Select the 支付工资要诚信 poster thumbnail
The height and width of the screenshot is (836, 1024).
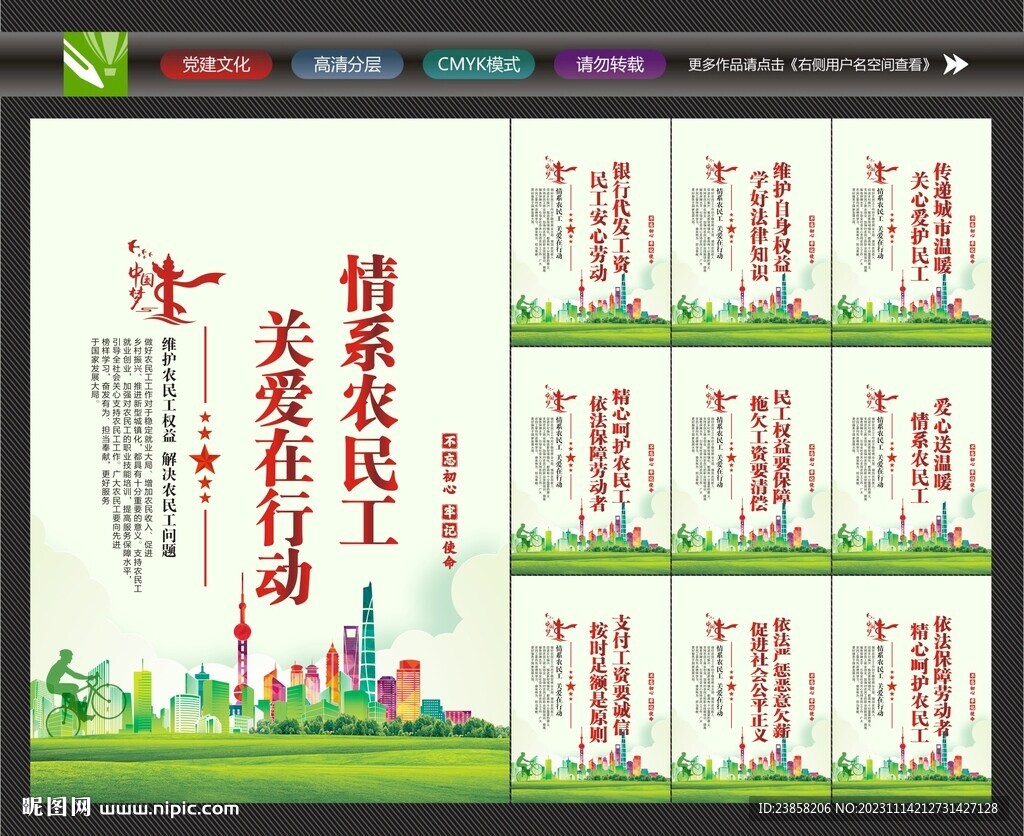pyautogui.click(x=590, y=689)
